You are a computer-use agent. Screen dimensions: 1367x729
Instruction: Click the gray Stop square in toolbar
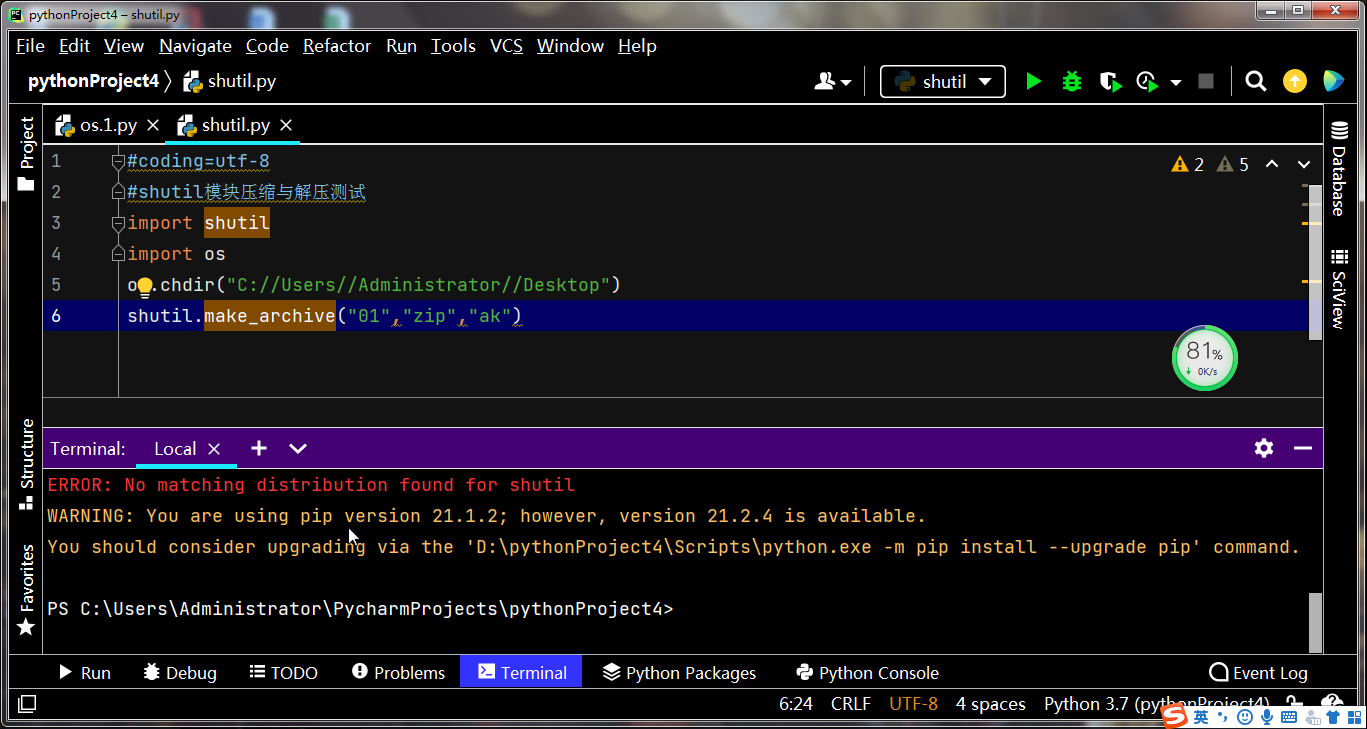[x=1206, y=81]
